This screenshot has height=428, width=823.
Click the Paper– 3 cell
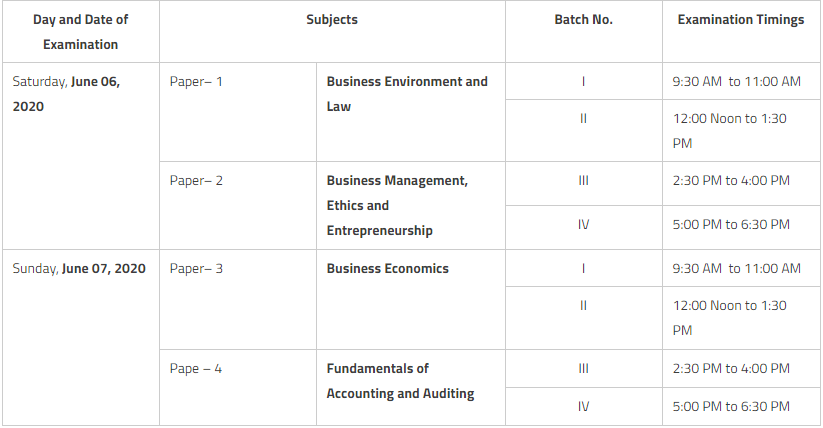point(238,299)
